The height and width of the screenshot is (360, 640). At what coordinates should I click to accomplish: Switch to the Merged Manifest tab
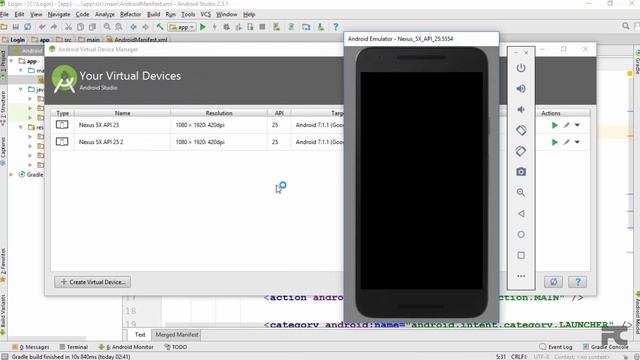(x=177, y=335)
